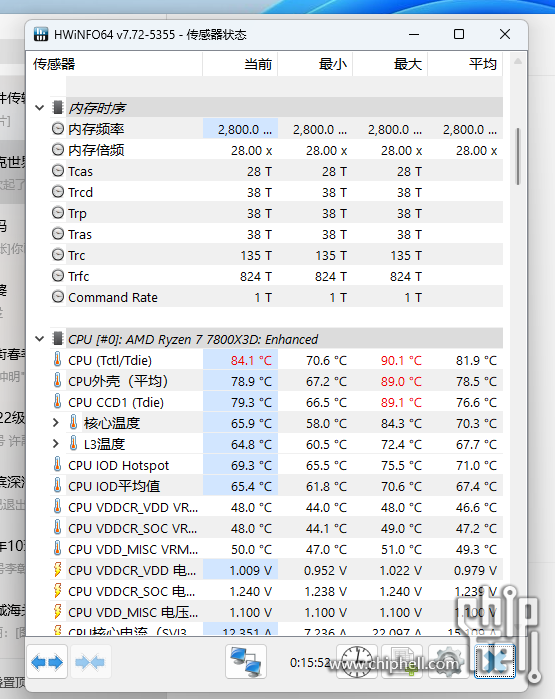Click the 最小 column header

point(315,64)
